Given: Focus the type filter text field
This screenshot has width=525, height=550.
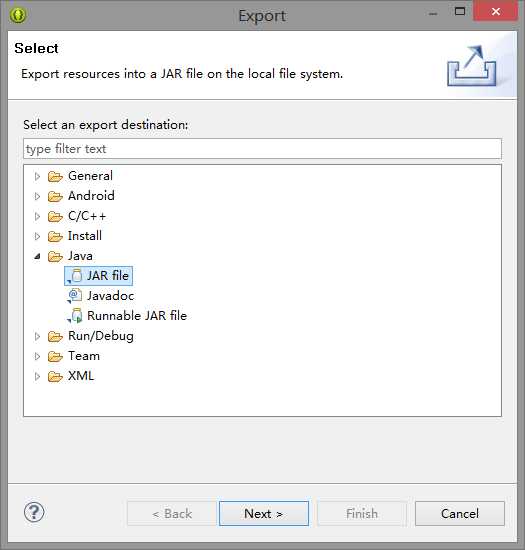Looking at the screenshot, I should (x=262, y=149).
